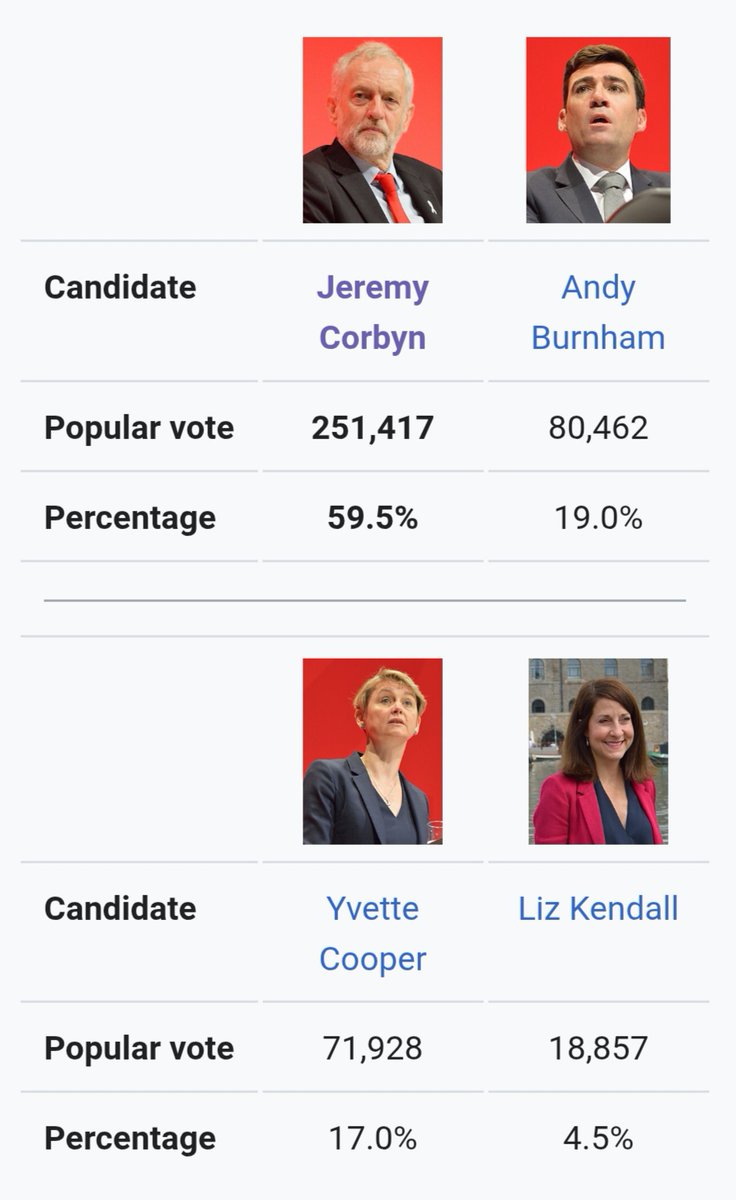This screenshot has width=736, height=1200.
Task: Click the Candidate label beside Yvette Cooper
Action: [120, 908]
